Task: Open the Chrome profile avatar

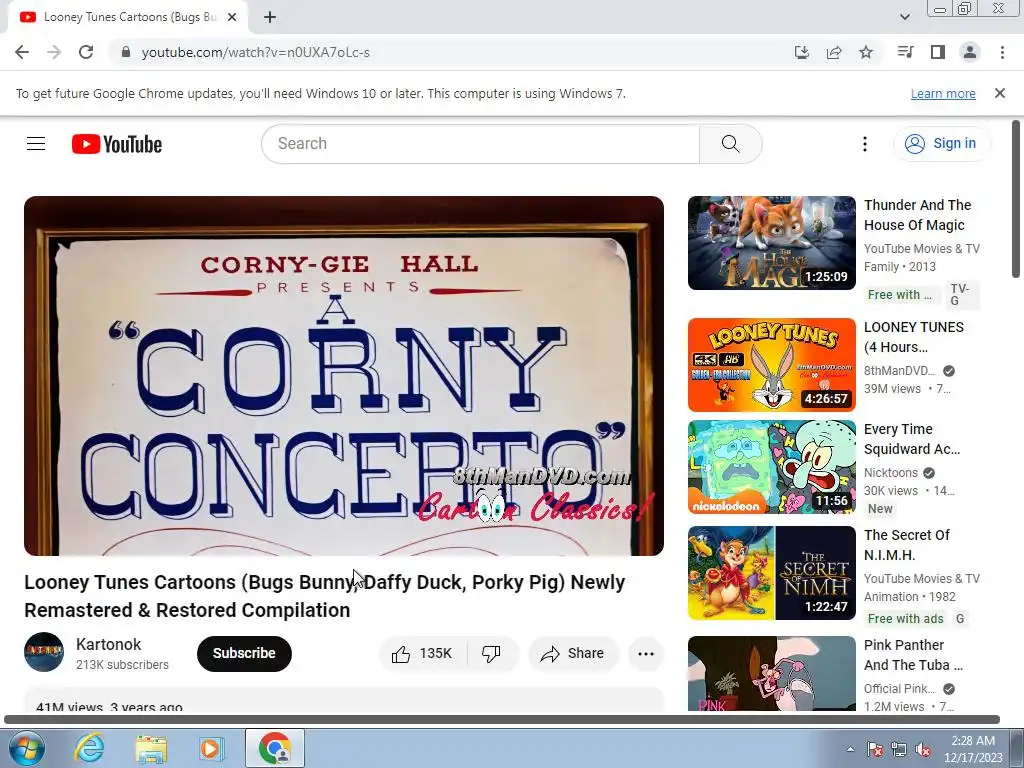Action: pyautogui.click(x=970, y=52)
